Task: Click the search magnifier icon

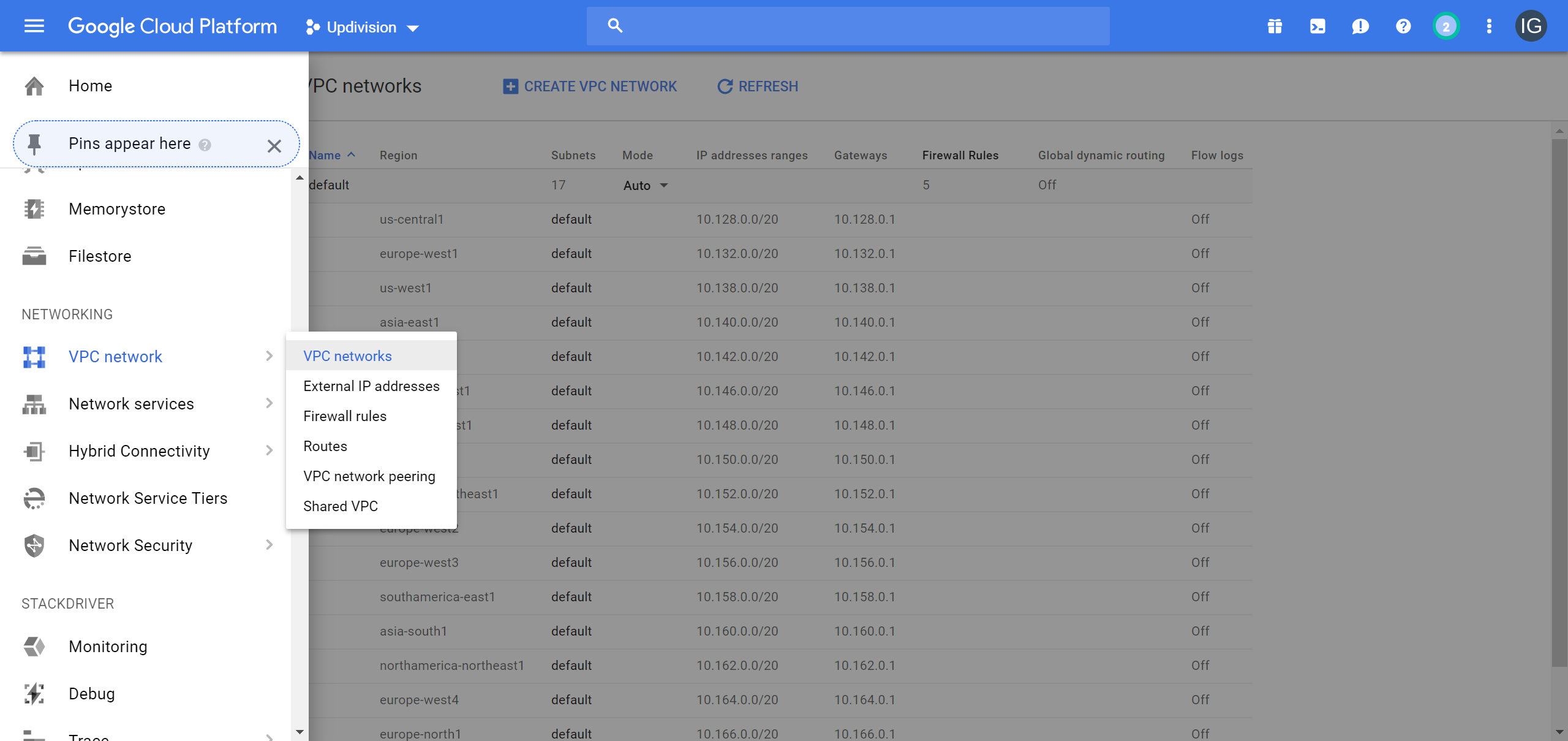Action: (x=615, y=26)
